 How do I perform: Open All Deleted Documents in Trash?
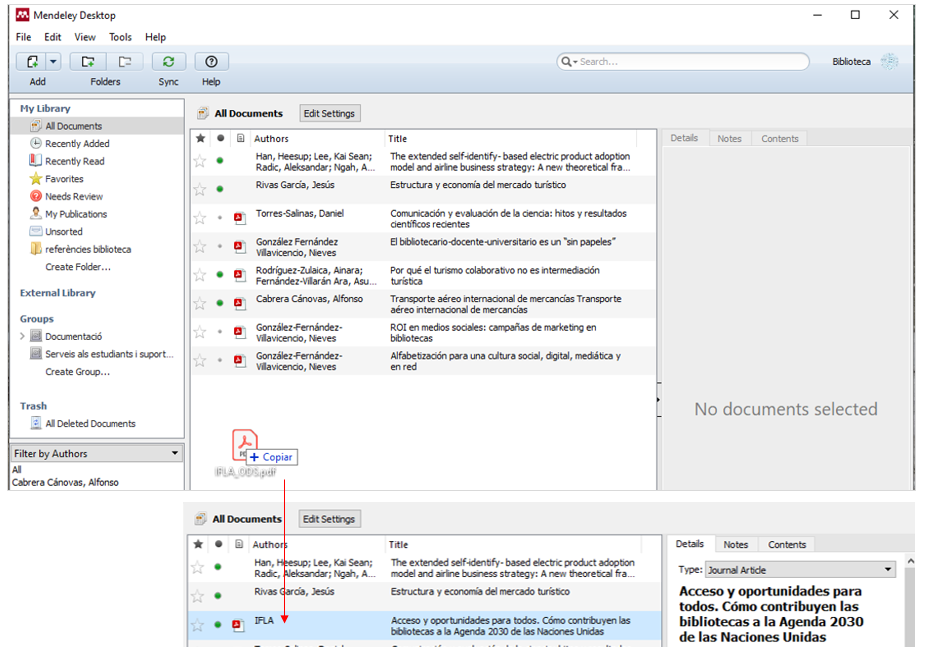(x=90, y=424)
